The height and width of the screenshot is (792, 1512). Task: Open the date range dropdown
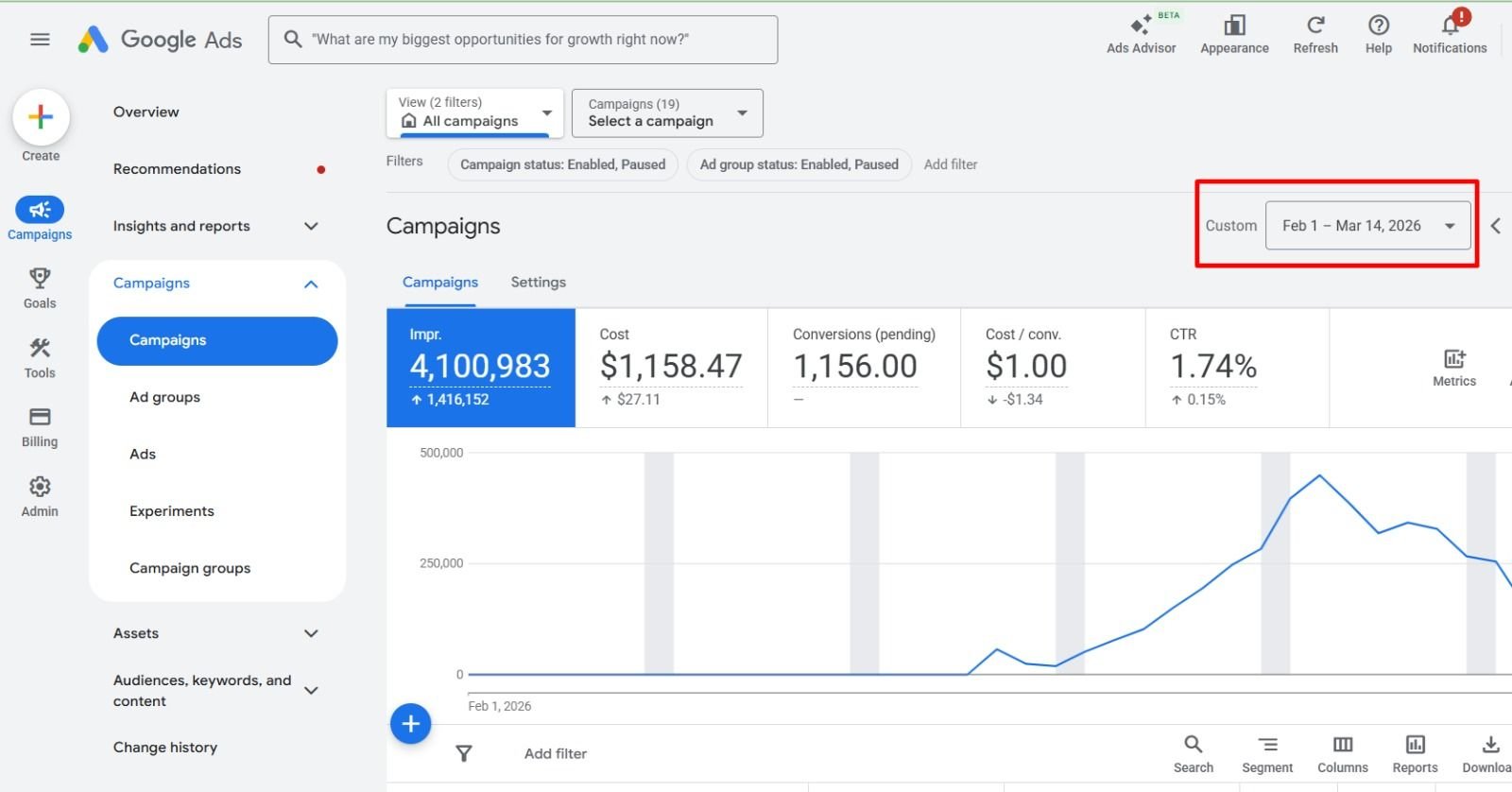pyautogui.click(x=1367, y=226)
